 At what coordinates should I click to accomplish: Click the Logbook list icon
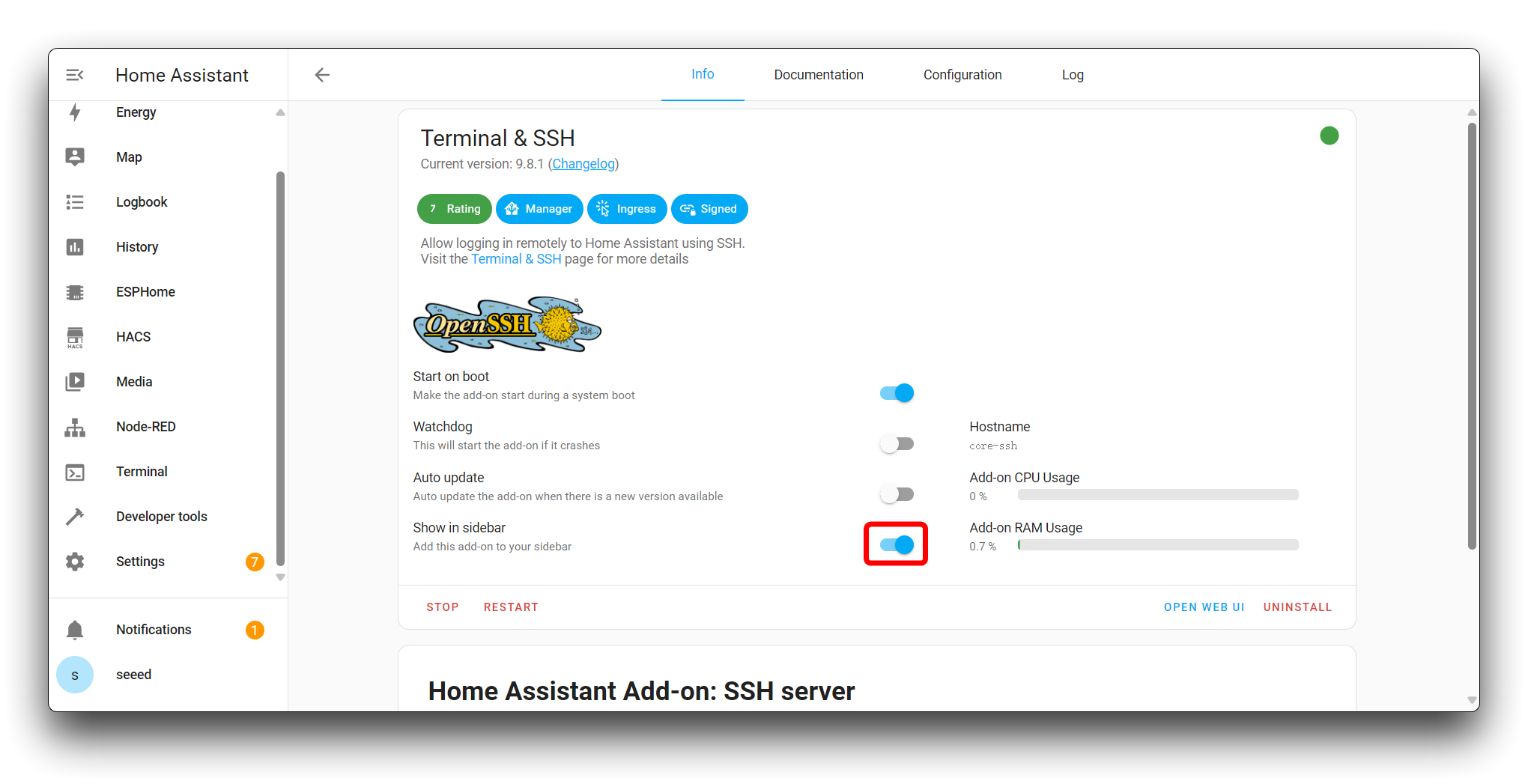point(75,202)
